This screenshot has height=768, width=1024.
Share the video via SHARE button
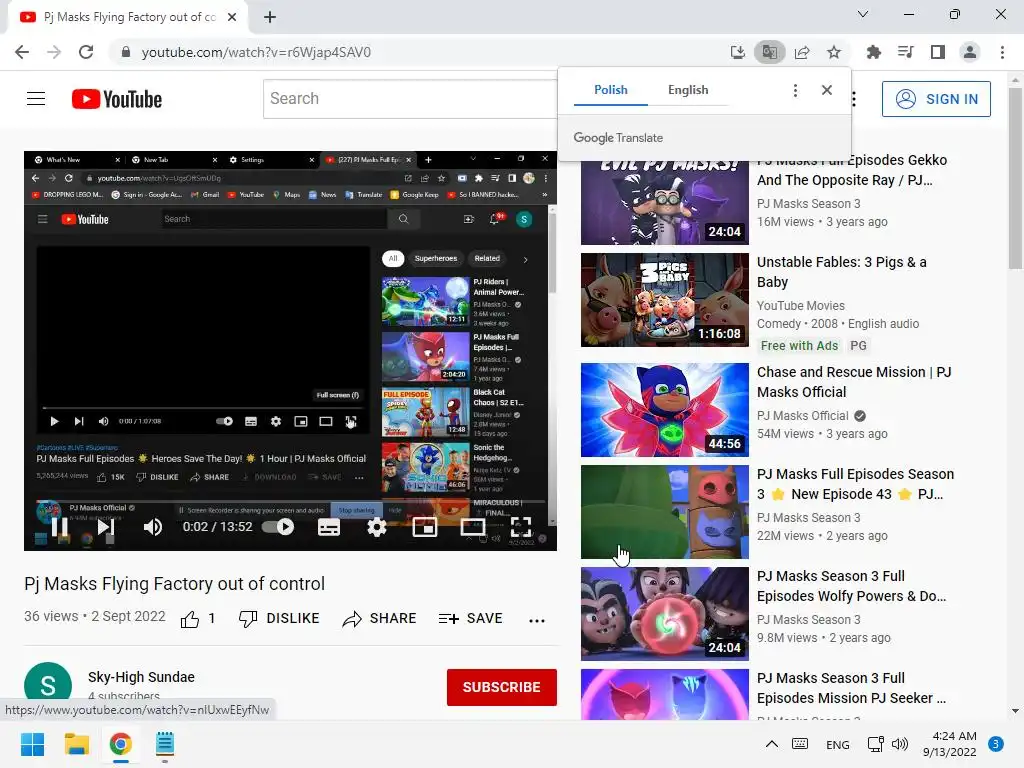pyautogui.click(x=379, y=618)
